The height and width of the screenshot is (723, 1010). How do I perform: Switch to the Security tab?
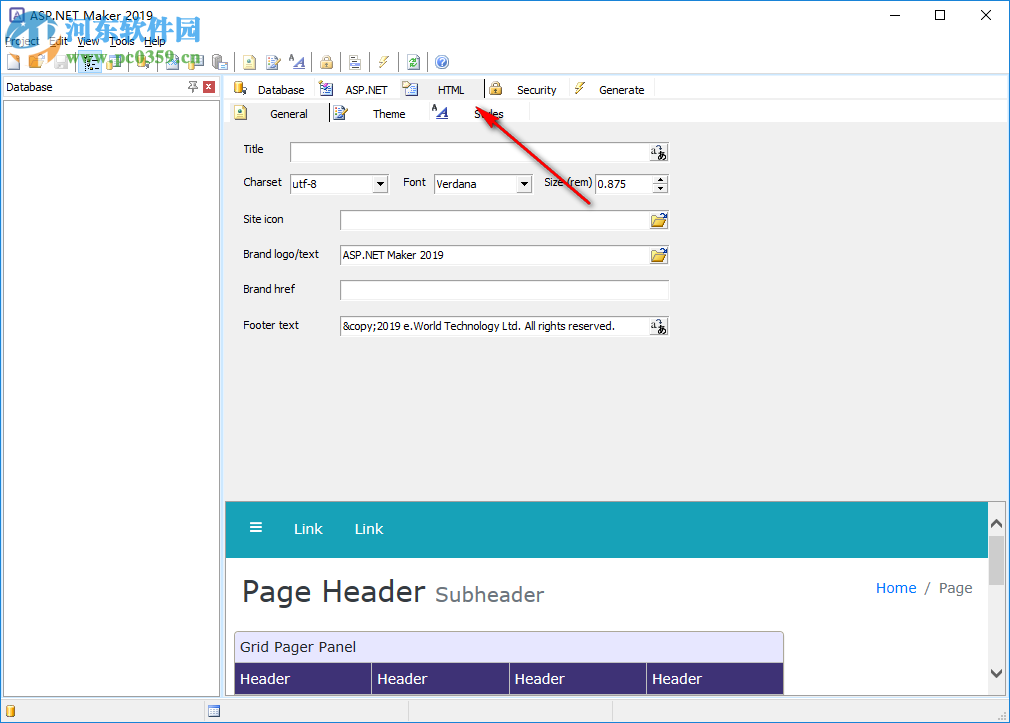(536, 89)
